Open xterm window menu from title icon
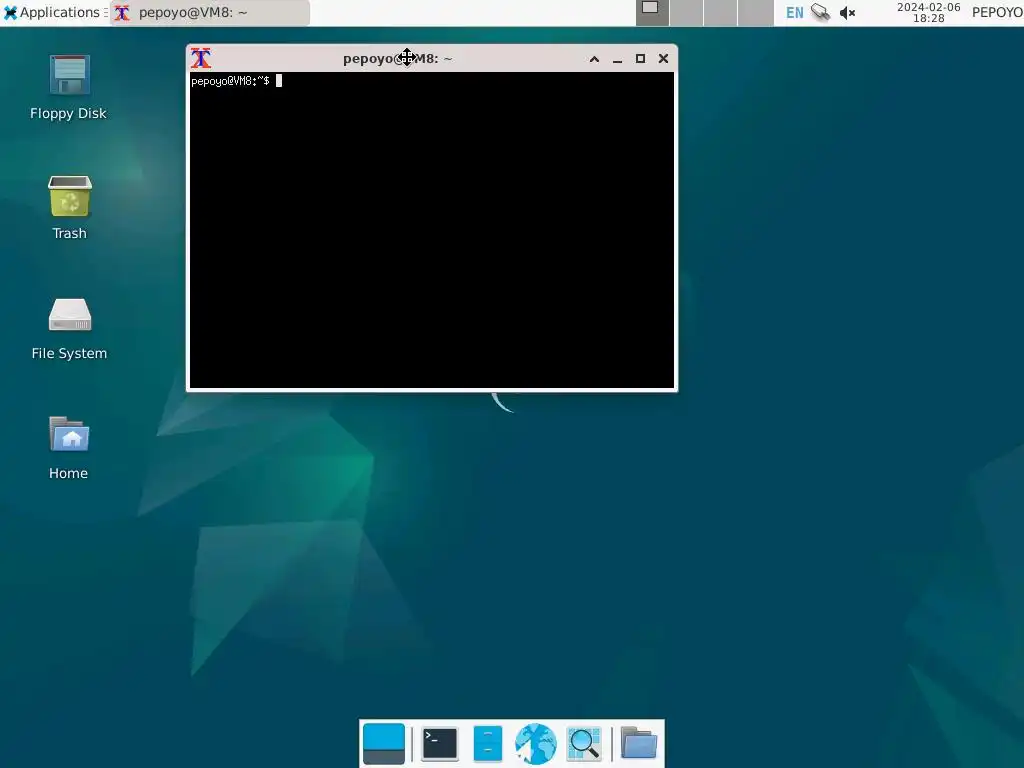1024x768 pixels. point(200,58)
